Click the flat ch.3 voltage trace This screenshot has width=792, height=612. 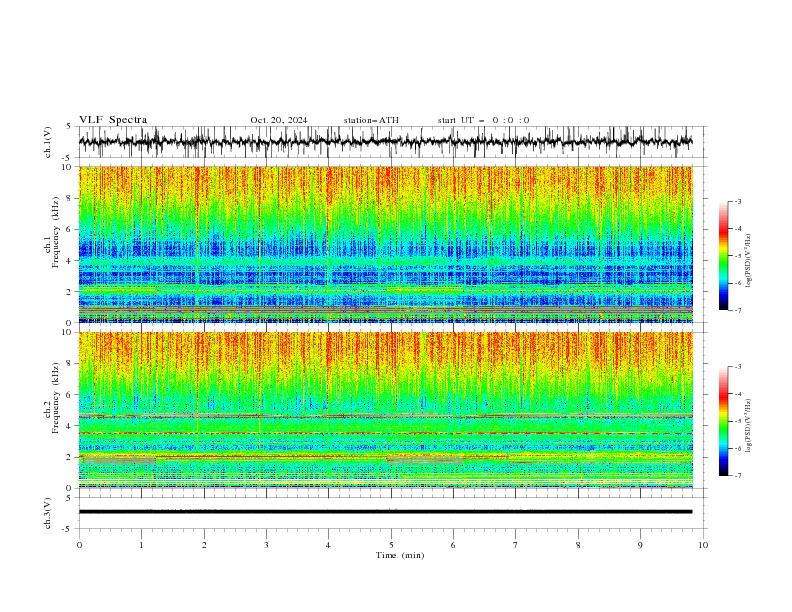point(385,512)
